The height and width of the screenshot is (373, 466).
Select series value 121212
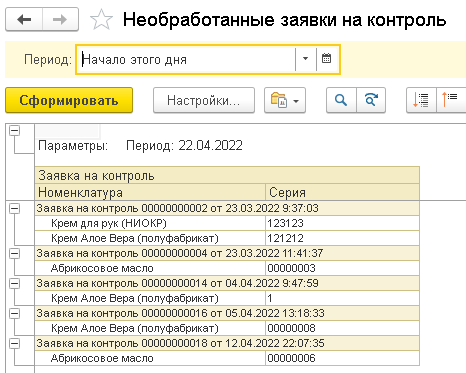coord(342,238)
